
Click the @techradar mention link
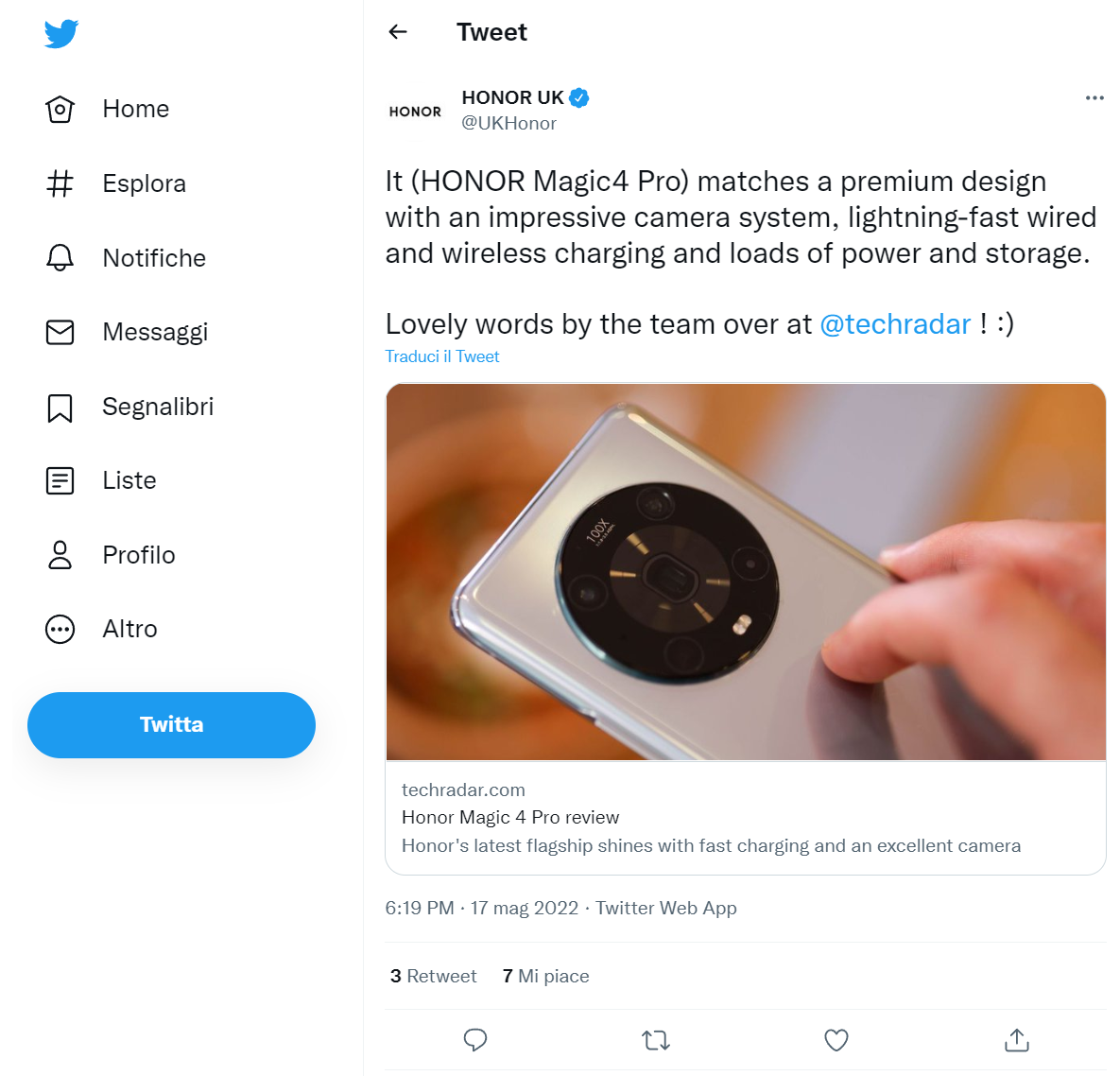point(895,324)
